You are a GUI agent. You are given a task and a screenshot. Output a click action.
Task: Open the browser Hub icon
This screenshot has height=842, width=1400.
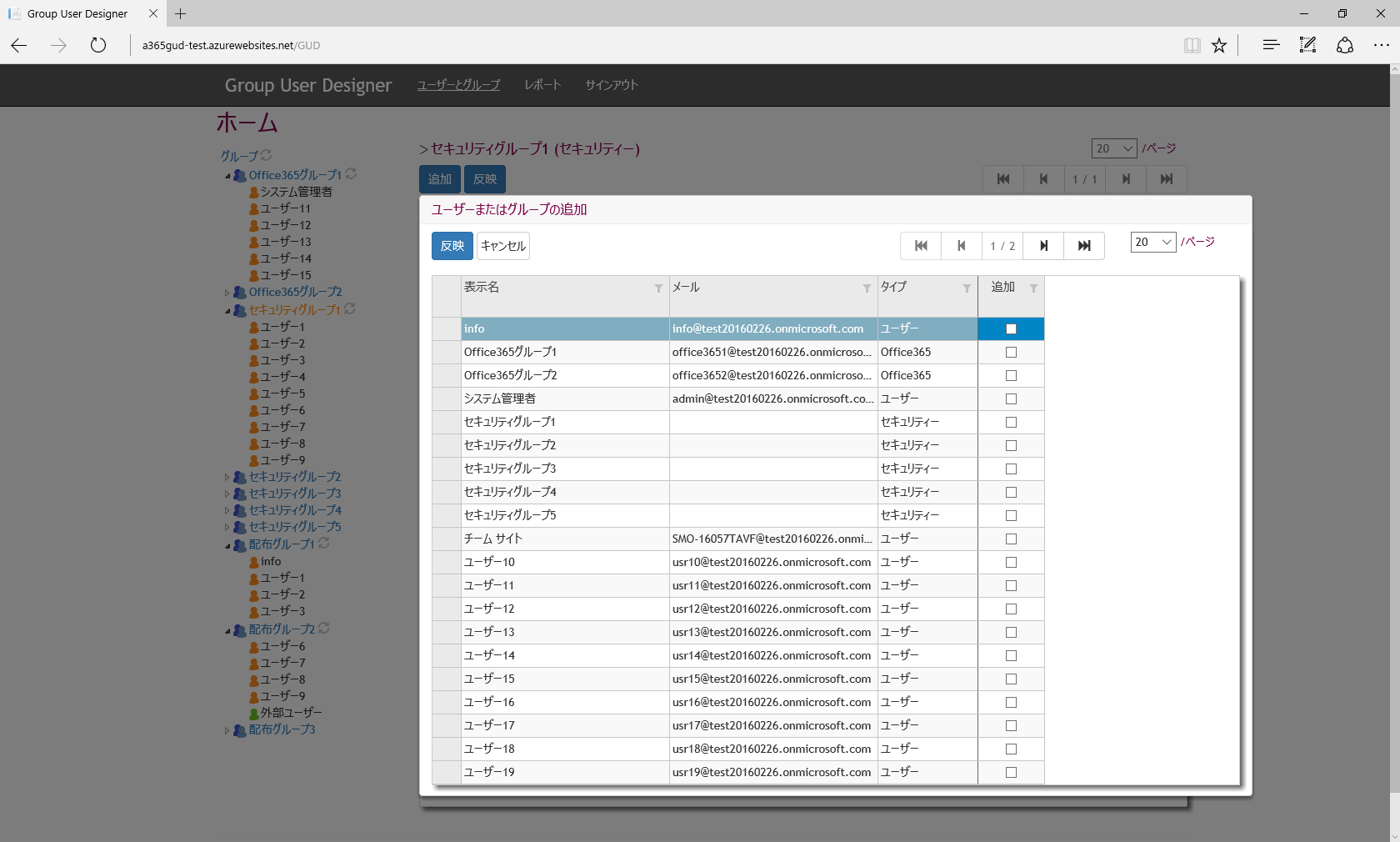coord(1271,45)
